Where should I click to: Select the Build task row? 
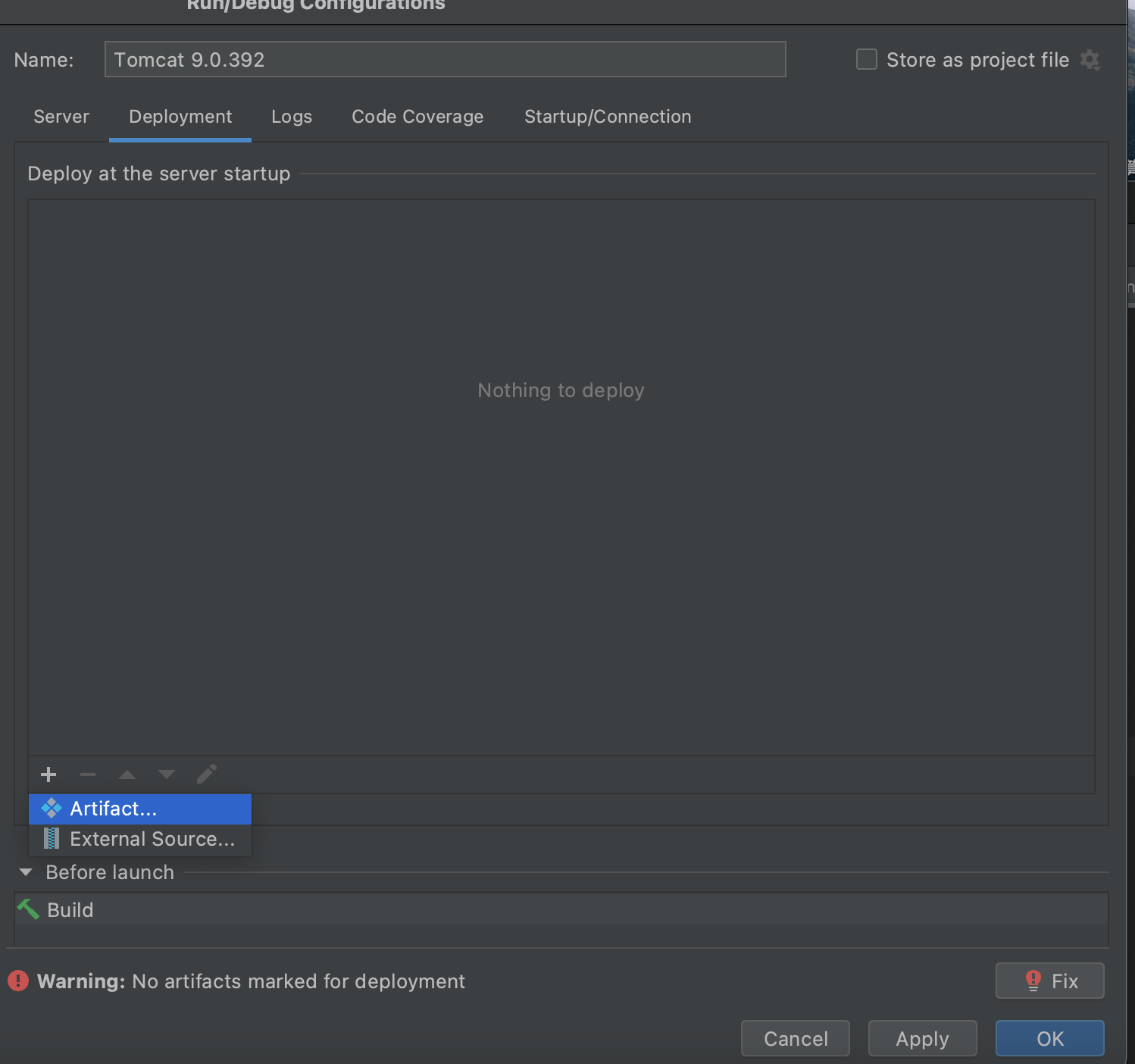tap(561, 909)
